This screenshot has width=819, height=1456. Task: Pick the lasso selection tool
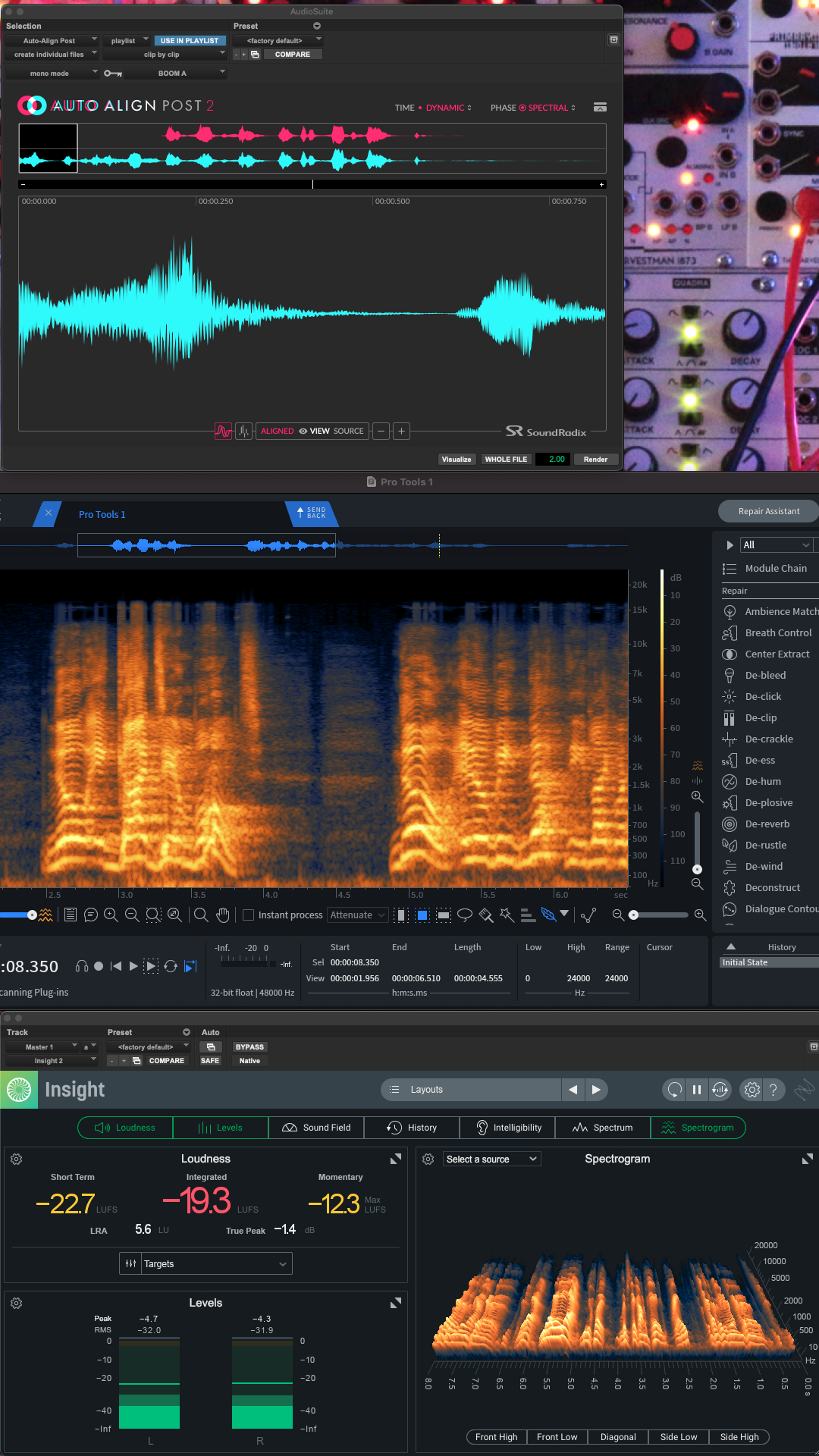465,915
